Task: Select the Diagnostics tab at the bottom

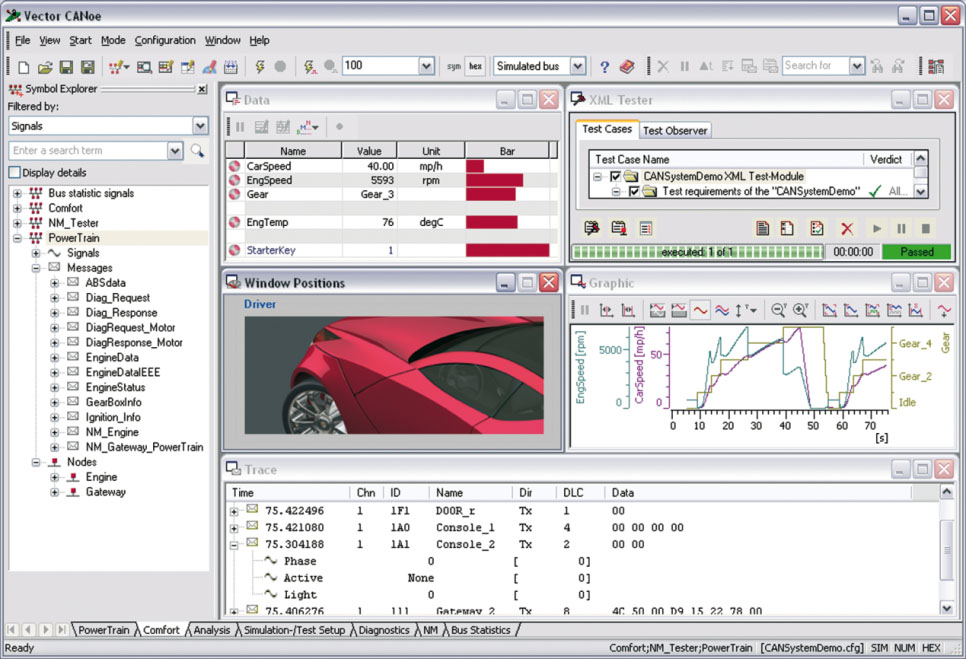Action: (384, 630)
